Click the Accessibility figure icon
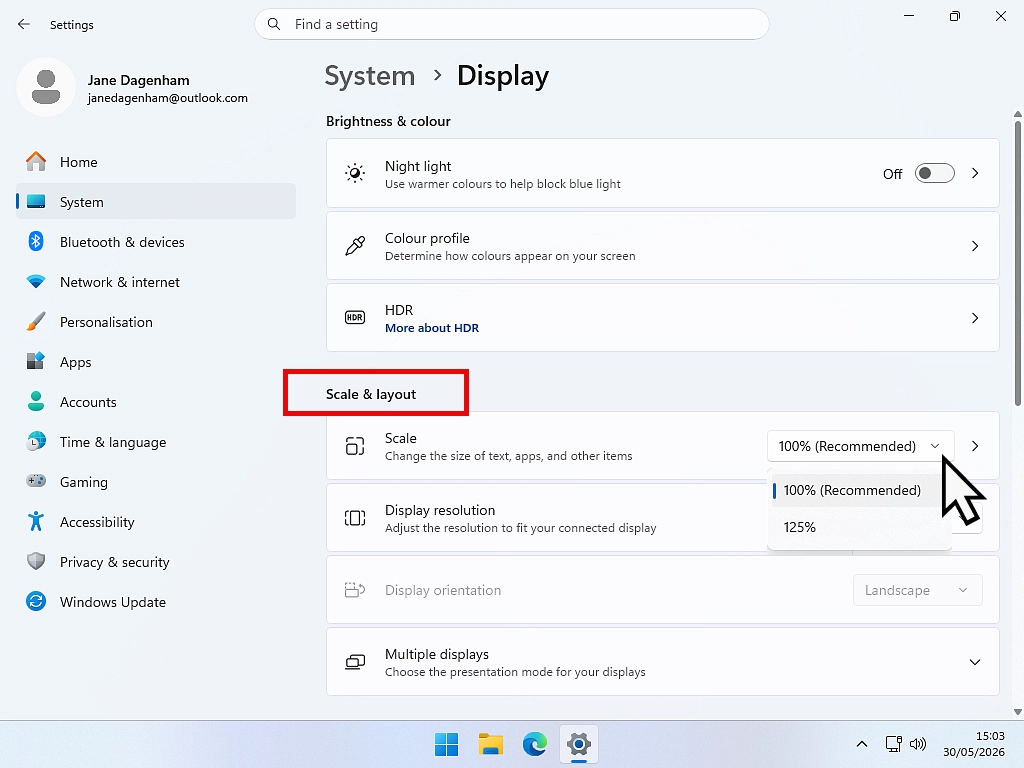The width and height of the screenshot is (1024, 768). pos(36,521)
